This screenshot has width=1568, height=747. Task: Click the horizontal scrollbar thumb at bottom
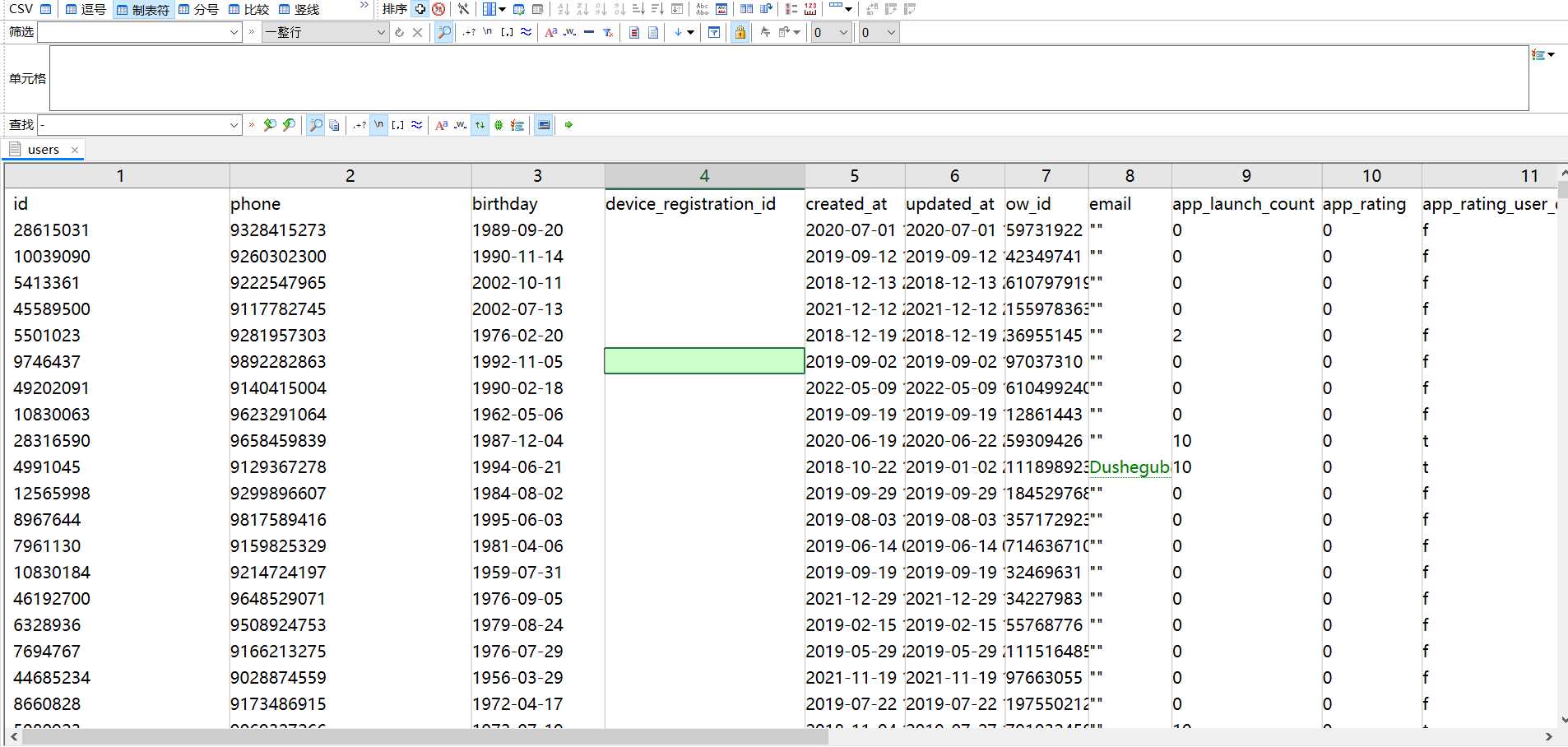(425, 737)
